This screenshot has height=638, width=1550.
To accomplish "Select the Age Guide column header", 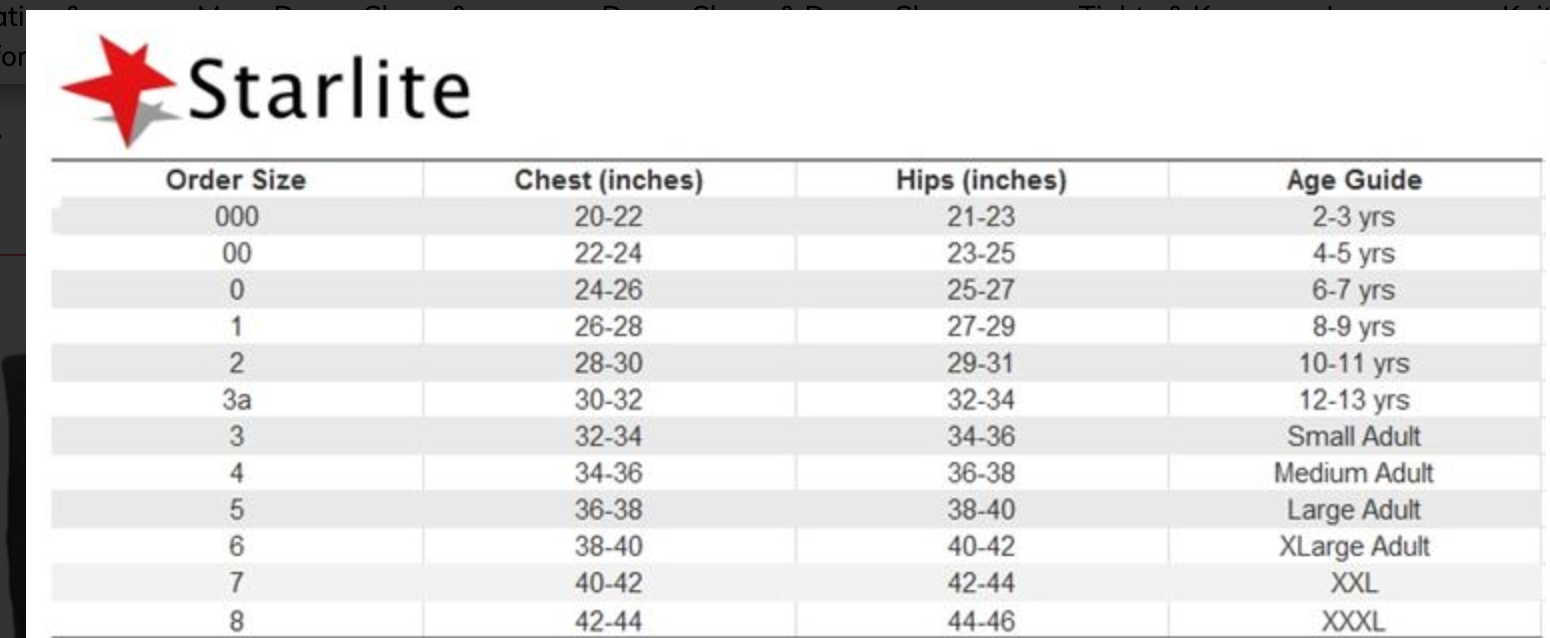I will tap(1354, 181).
